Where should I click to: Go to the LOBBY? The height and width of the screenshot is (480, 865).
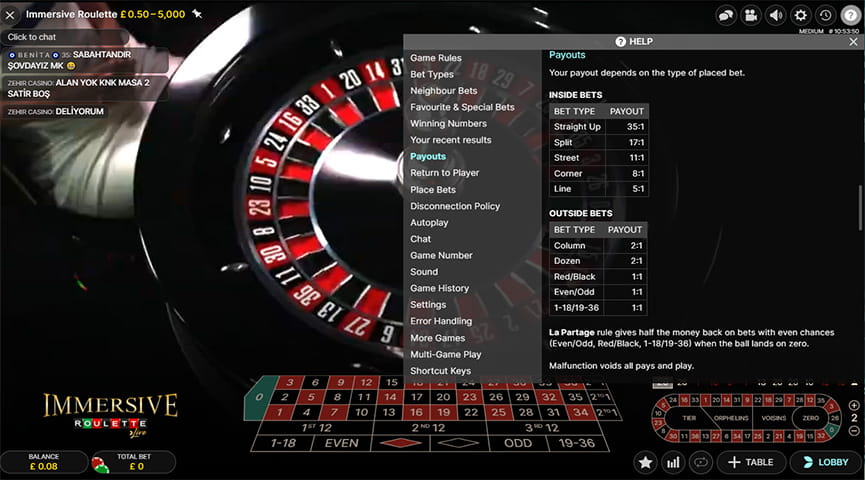[x=826, y=462]
